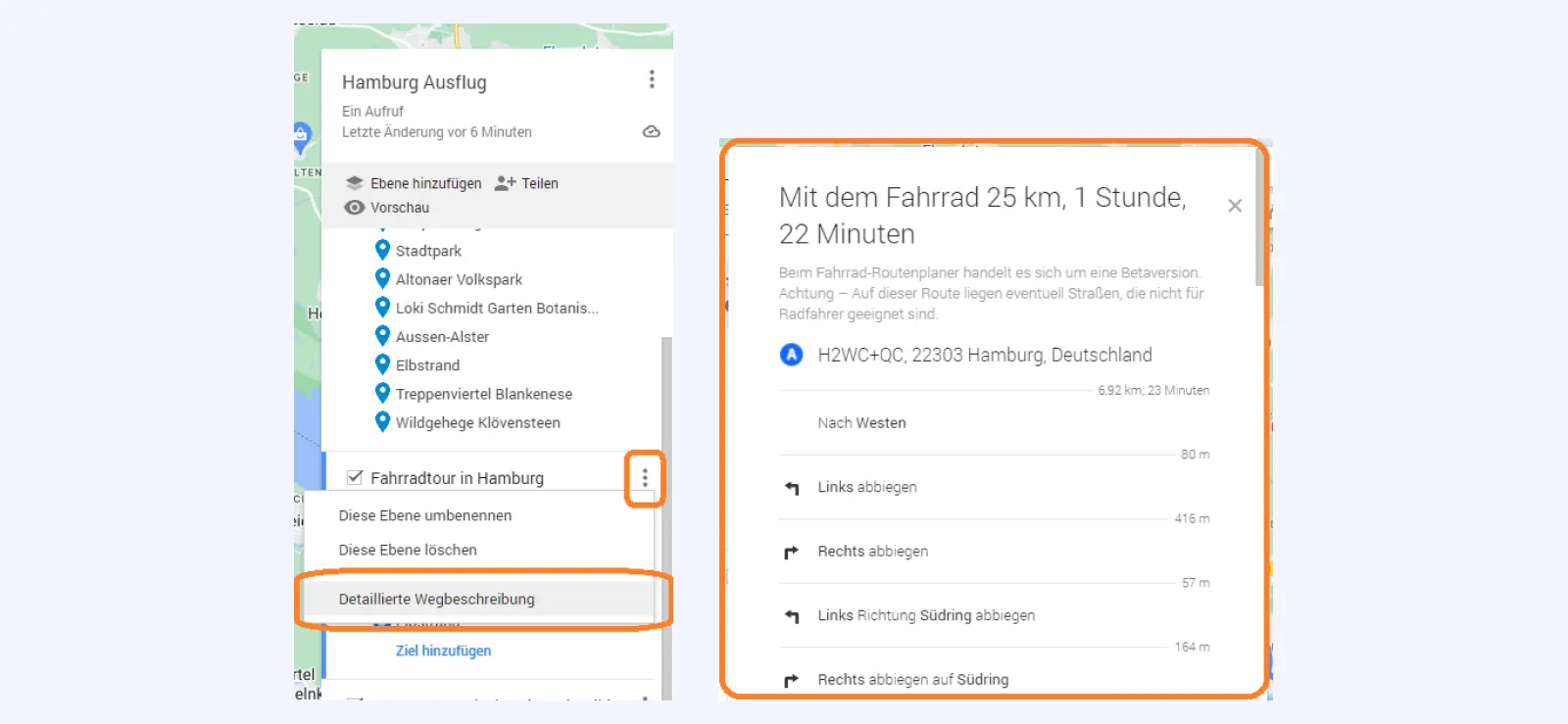The width and height of the screenshot is (1568, 724).
Task: Click the Stadtpark location pin
Action: pos(383,250)
